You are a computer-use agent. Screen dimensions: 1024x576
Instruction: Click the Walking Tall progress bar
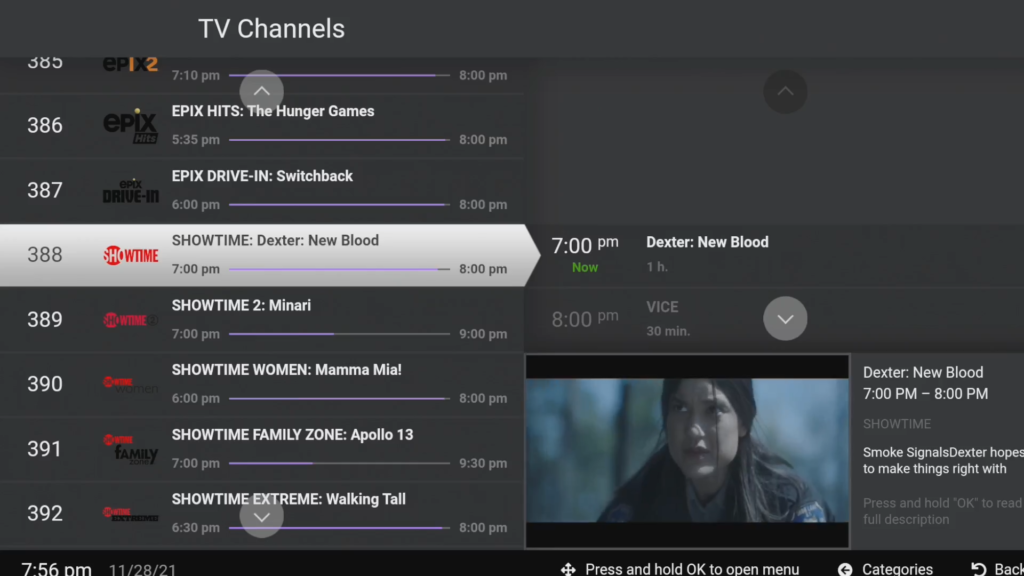coord(340,528)
